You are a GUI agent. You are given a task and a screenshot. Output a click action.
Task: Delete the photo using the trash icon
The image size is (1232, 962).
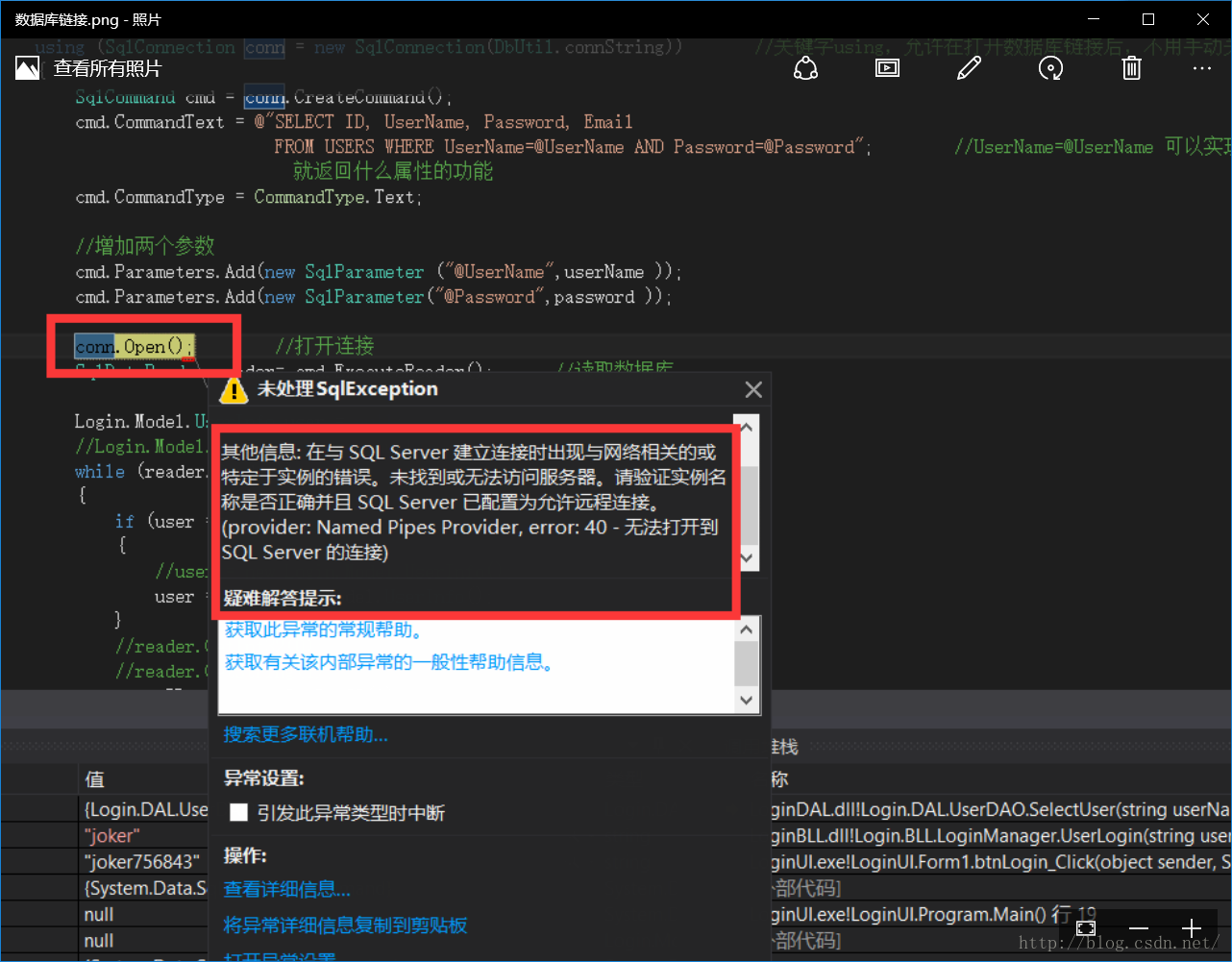(1132, 68)
